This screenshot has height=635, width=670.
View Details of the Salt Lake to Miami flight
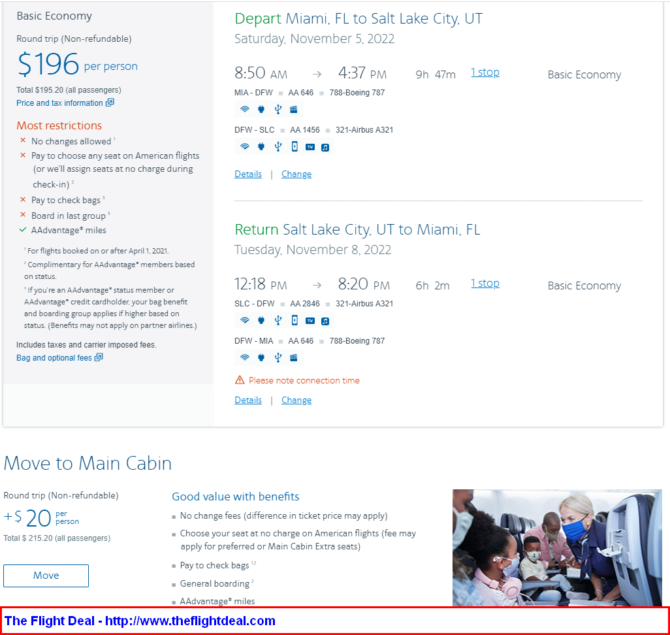[248, 400]
